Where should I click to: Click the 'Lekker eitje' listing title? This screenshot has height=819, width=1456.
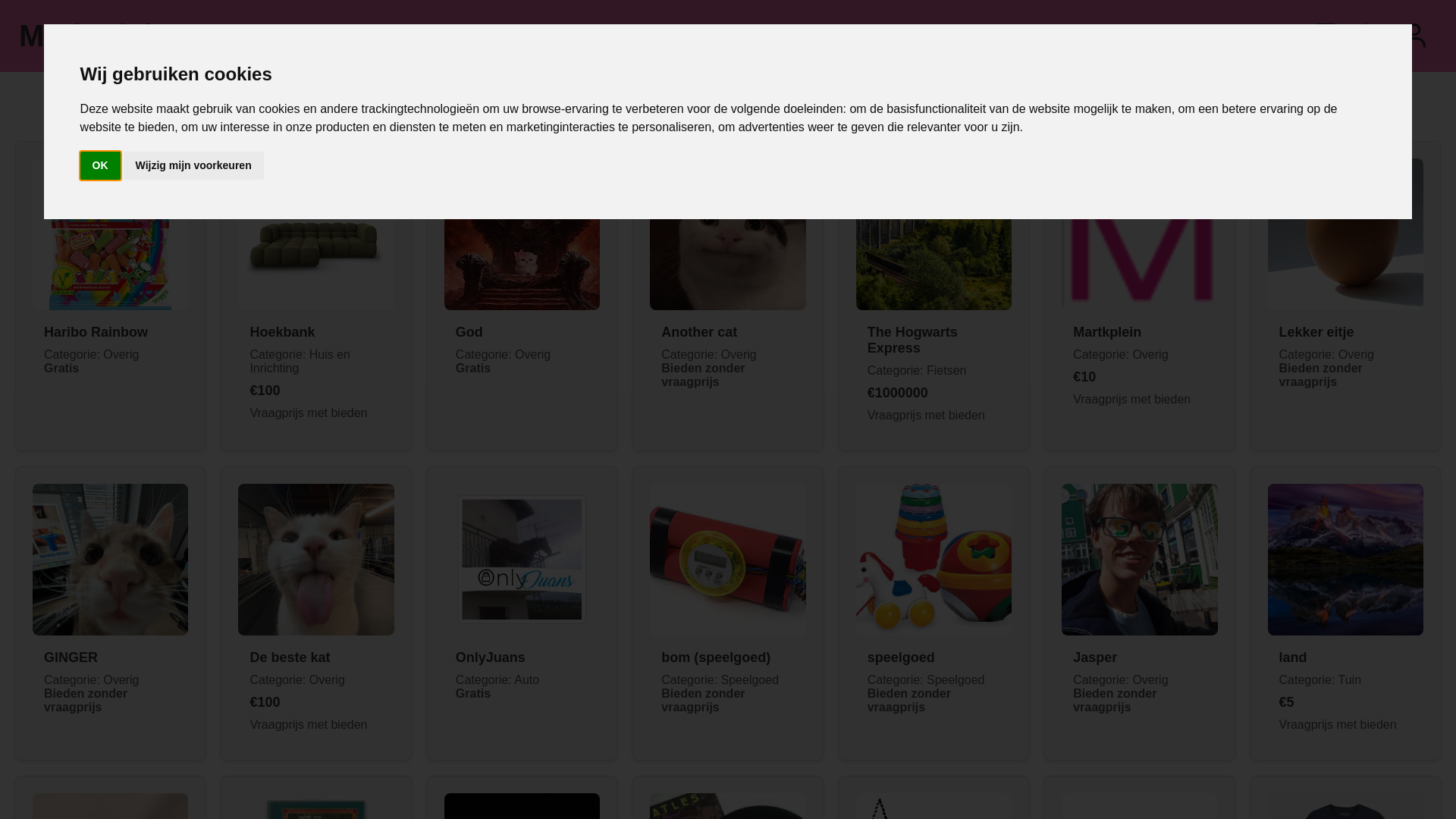pos(1316,332)
